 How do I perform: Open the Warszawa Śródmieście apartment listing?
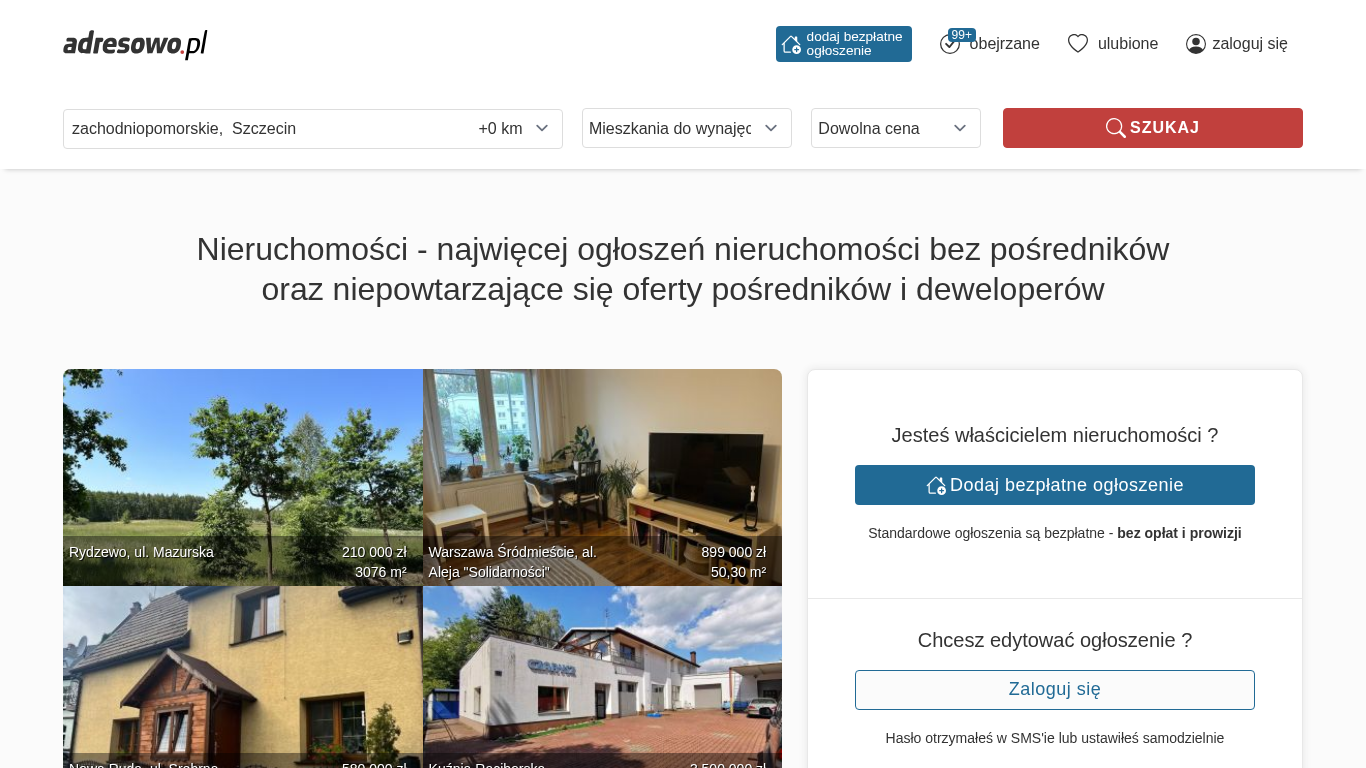602,477
